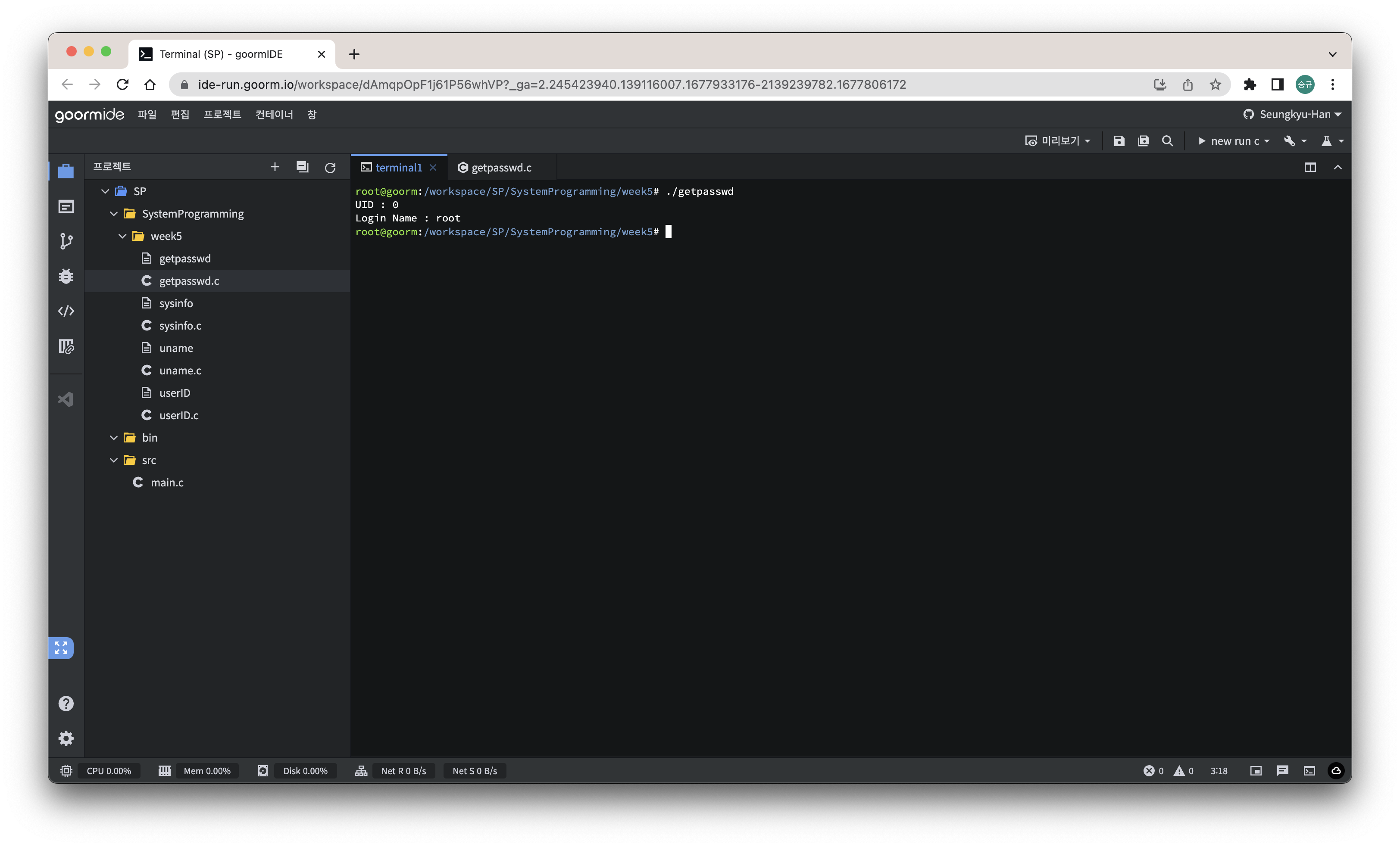
Task: Collapse the SystemProgramming folder
Action: pyautogui.click(x=114, y=214)
